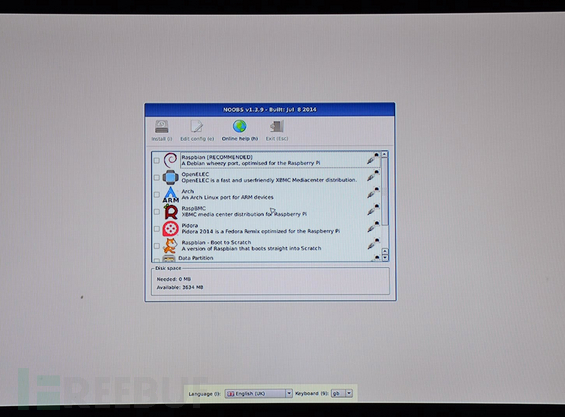Open Online help globe icon

coord(240,127)
